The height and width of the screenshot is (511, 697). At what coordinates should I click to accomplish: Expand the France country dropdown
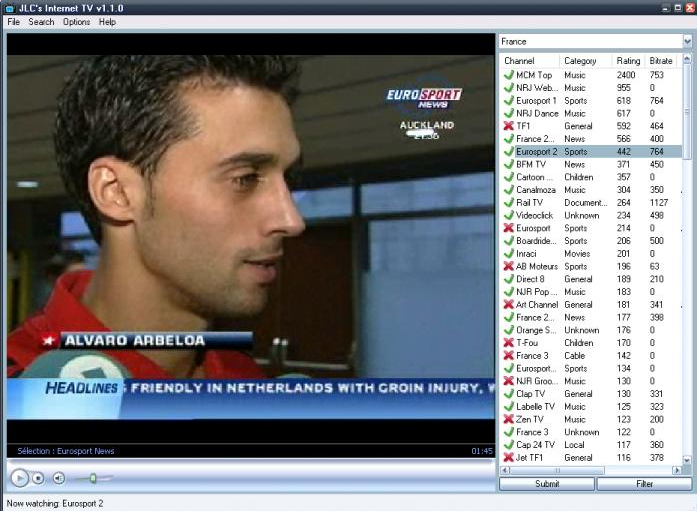point(687,41)
